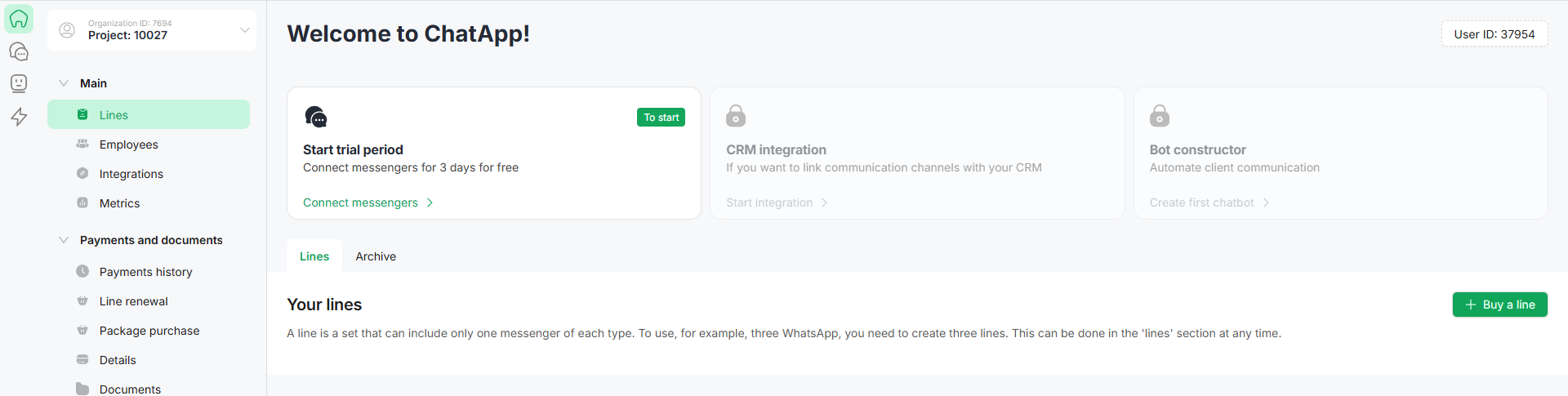Click the lock icon on CRM integration card

pyautogui.click(x=736, y=116)
